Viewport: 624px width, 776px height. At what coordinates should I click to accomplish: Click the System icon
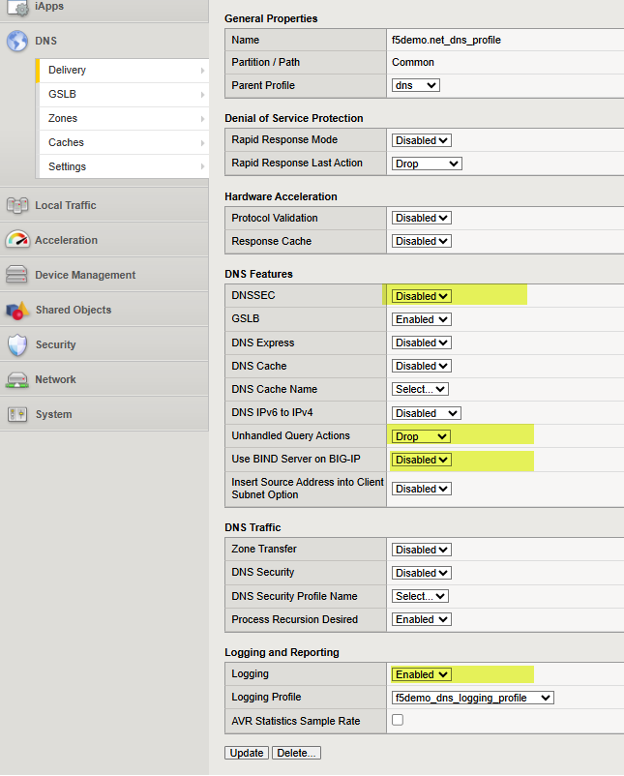point(17,414)
